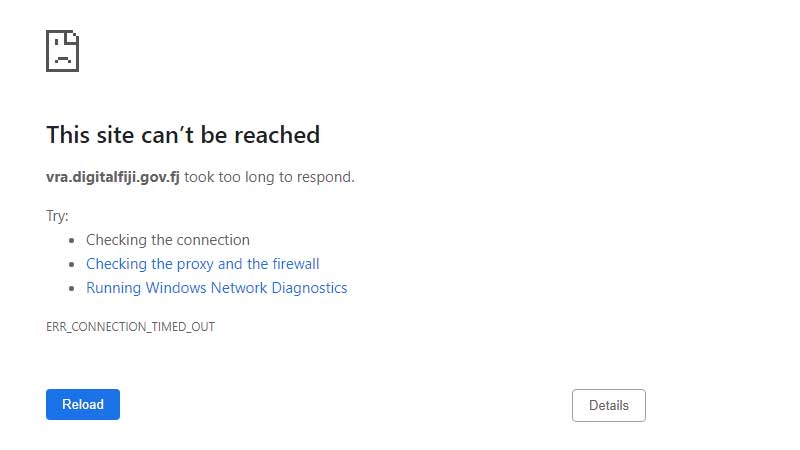Screen dimensions: 800x450
Task: Click the ERR_CONNECTION_TIMED_OUT error code
Action: (x=130, y=327)
